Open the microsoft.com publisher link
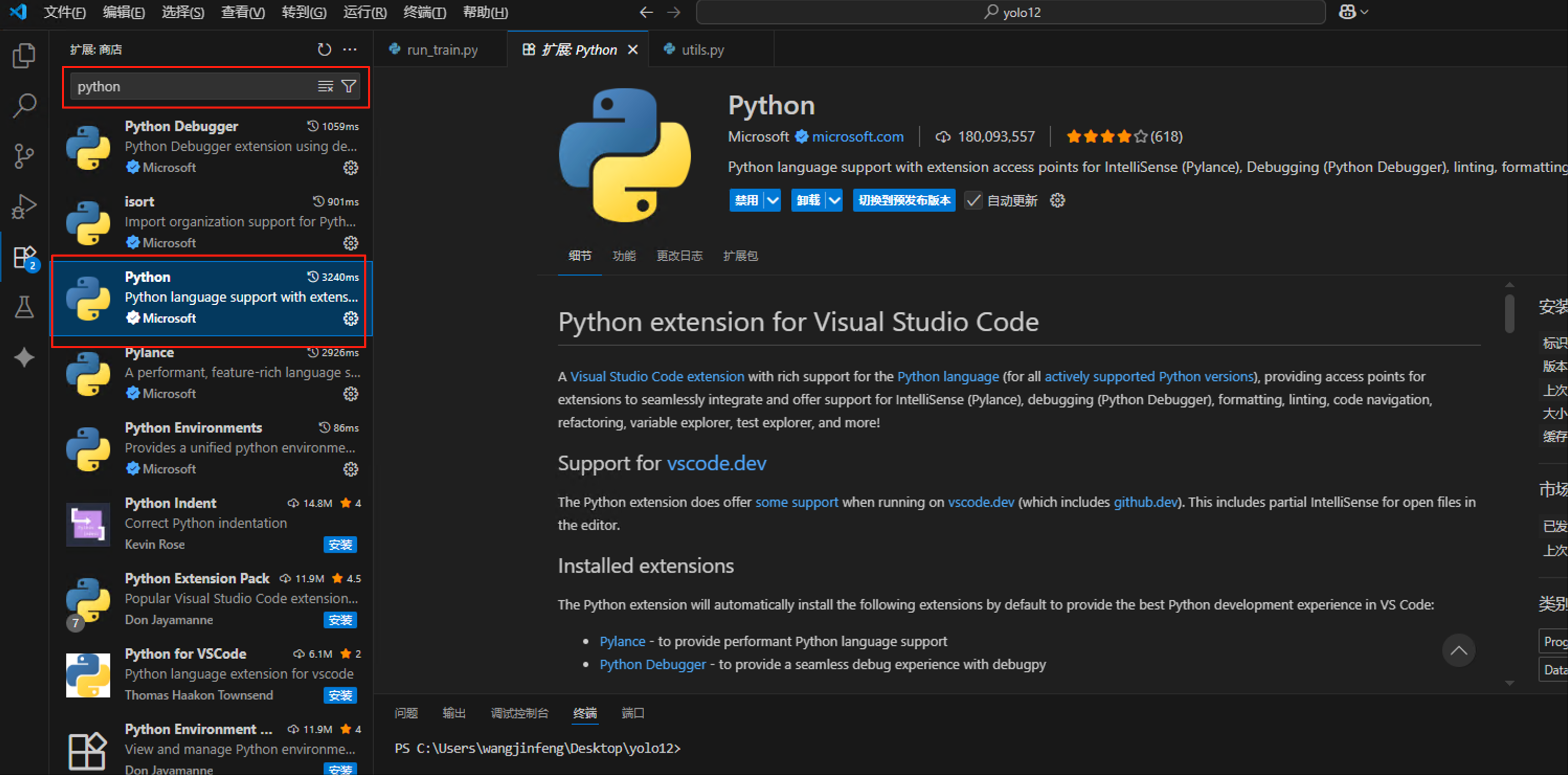This screenshot has height=775, width=1568. coord(857,136)
